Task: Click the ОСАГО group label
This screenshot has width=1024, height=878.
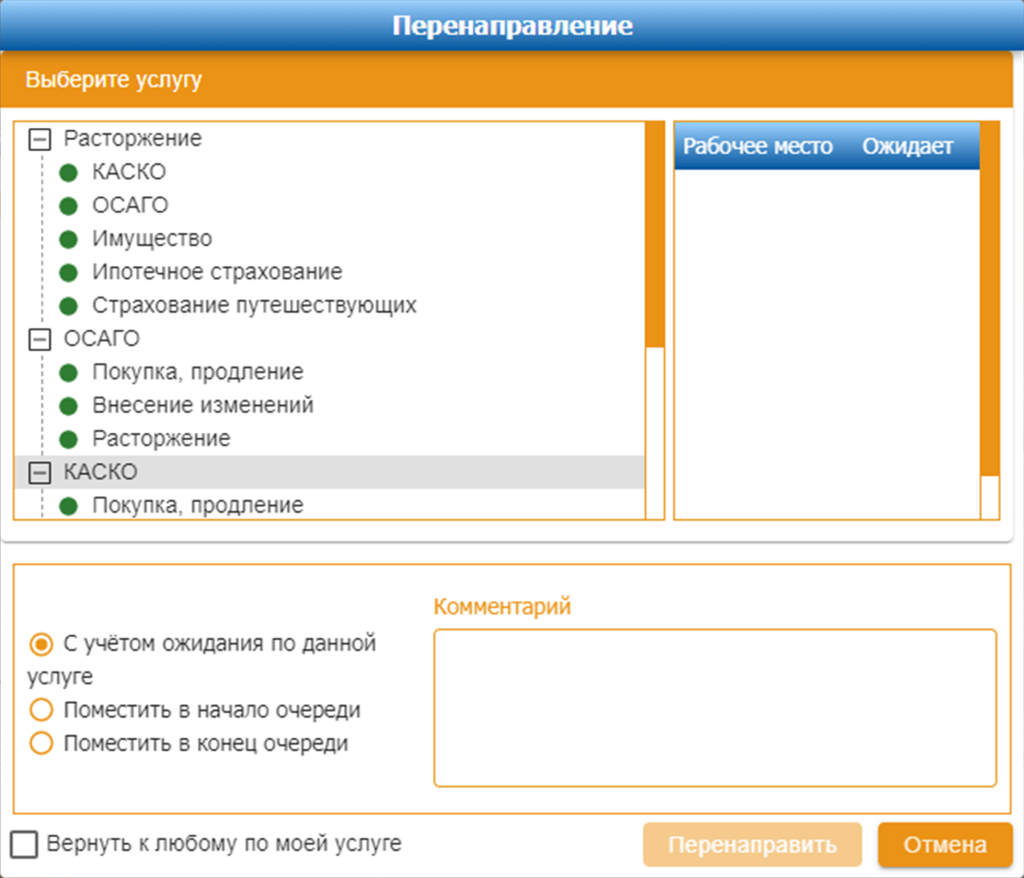Action: coord(101,338)
